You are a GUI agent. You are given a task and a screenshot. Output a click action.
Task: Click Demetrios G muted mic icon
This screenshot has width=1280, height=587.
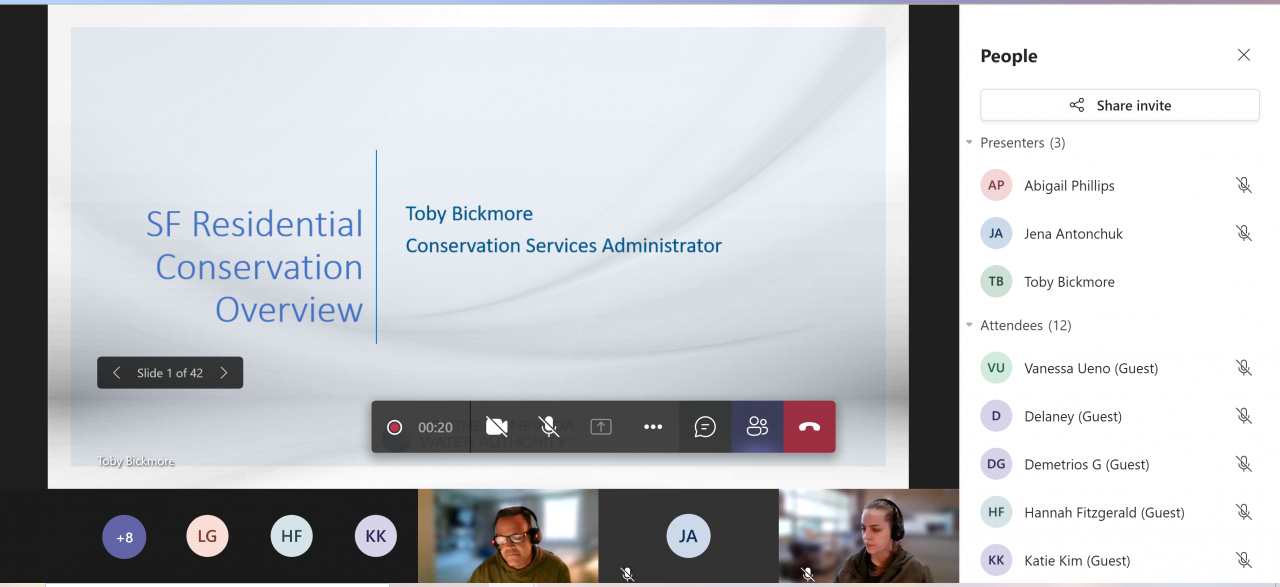[x=1244, y=464]
